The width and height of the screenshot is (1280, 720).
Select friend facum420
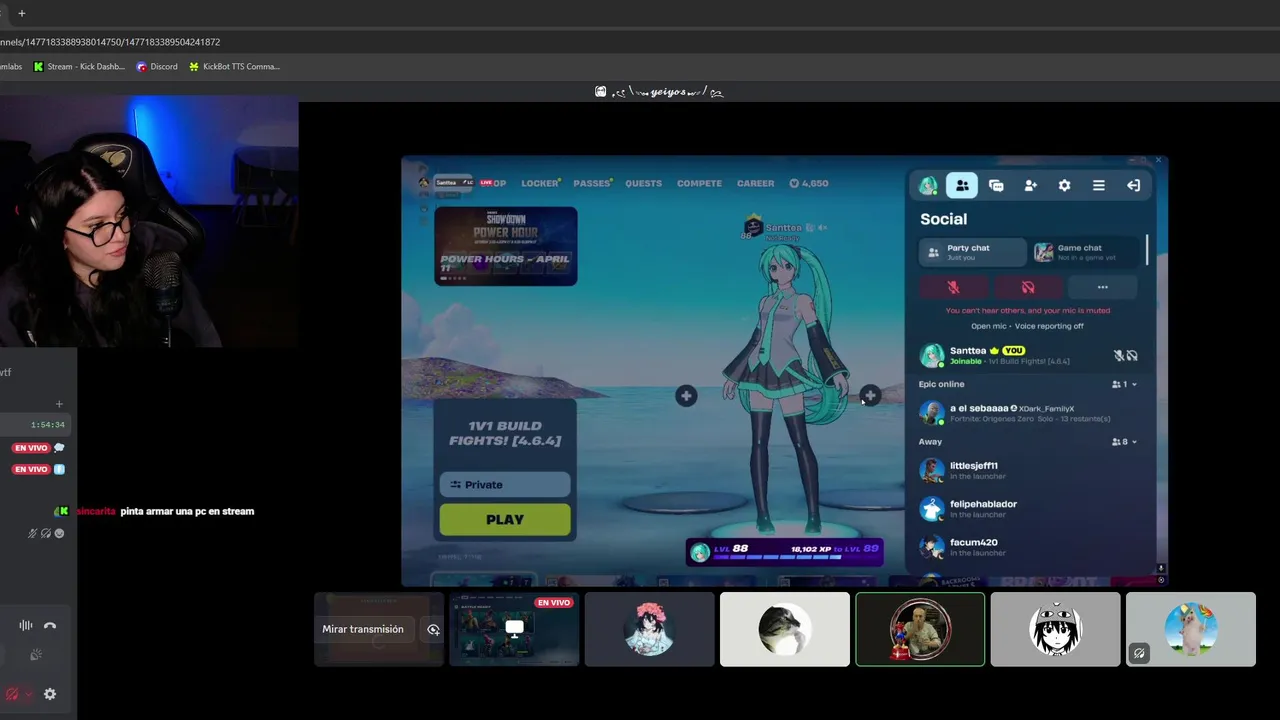(x=1028, y=547)
